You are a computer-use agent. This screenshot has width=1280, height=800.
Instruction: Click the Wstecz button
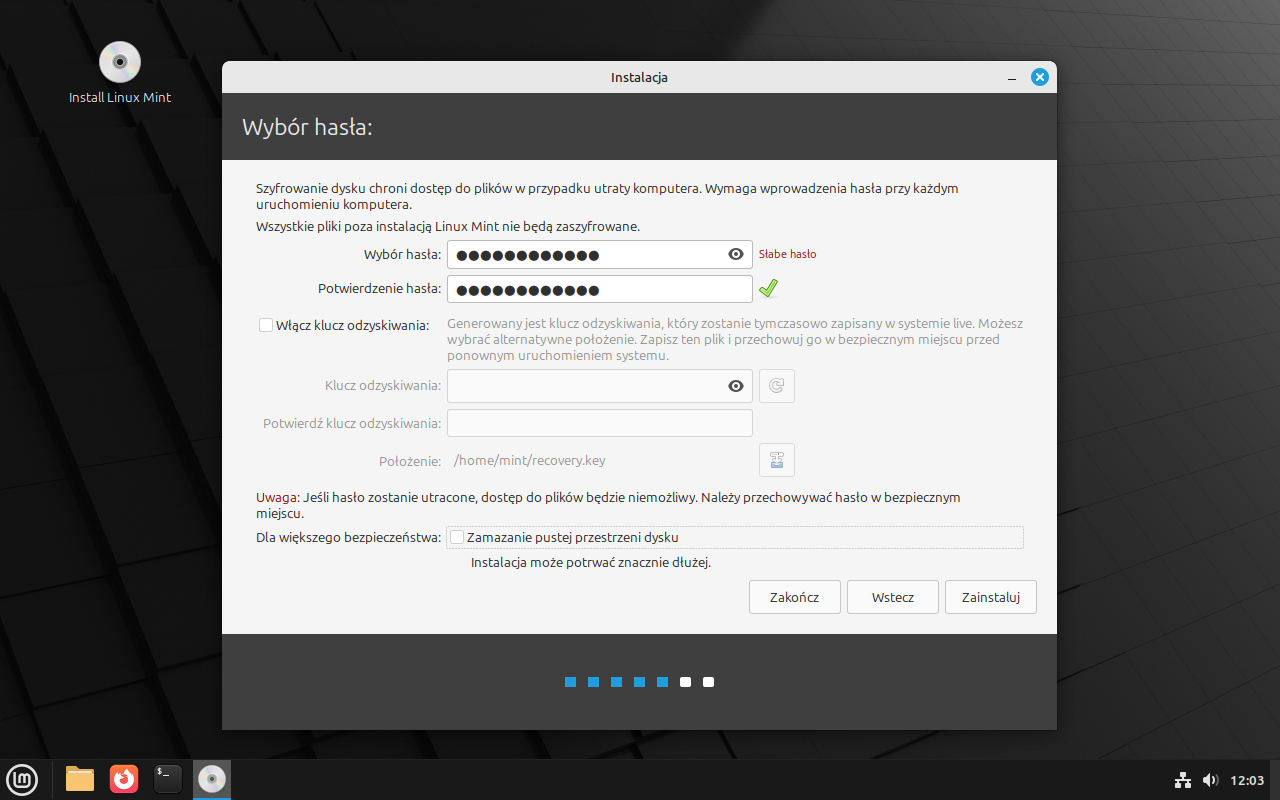coord(892,597)
